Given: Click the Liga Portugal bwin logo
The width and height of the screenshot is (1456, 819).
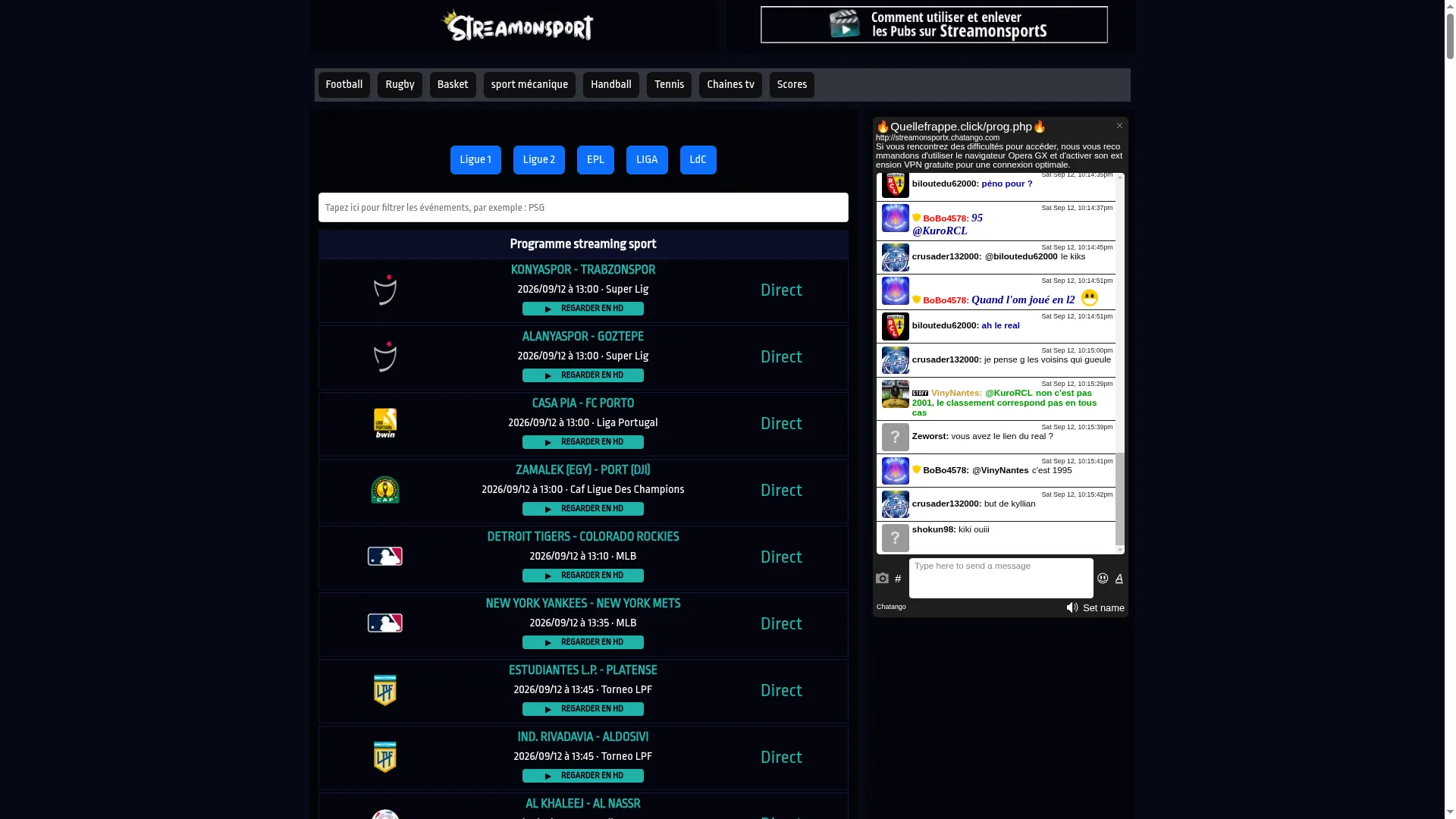Looking at the screenshot, I should point(385,423).
